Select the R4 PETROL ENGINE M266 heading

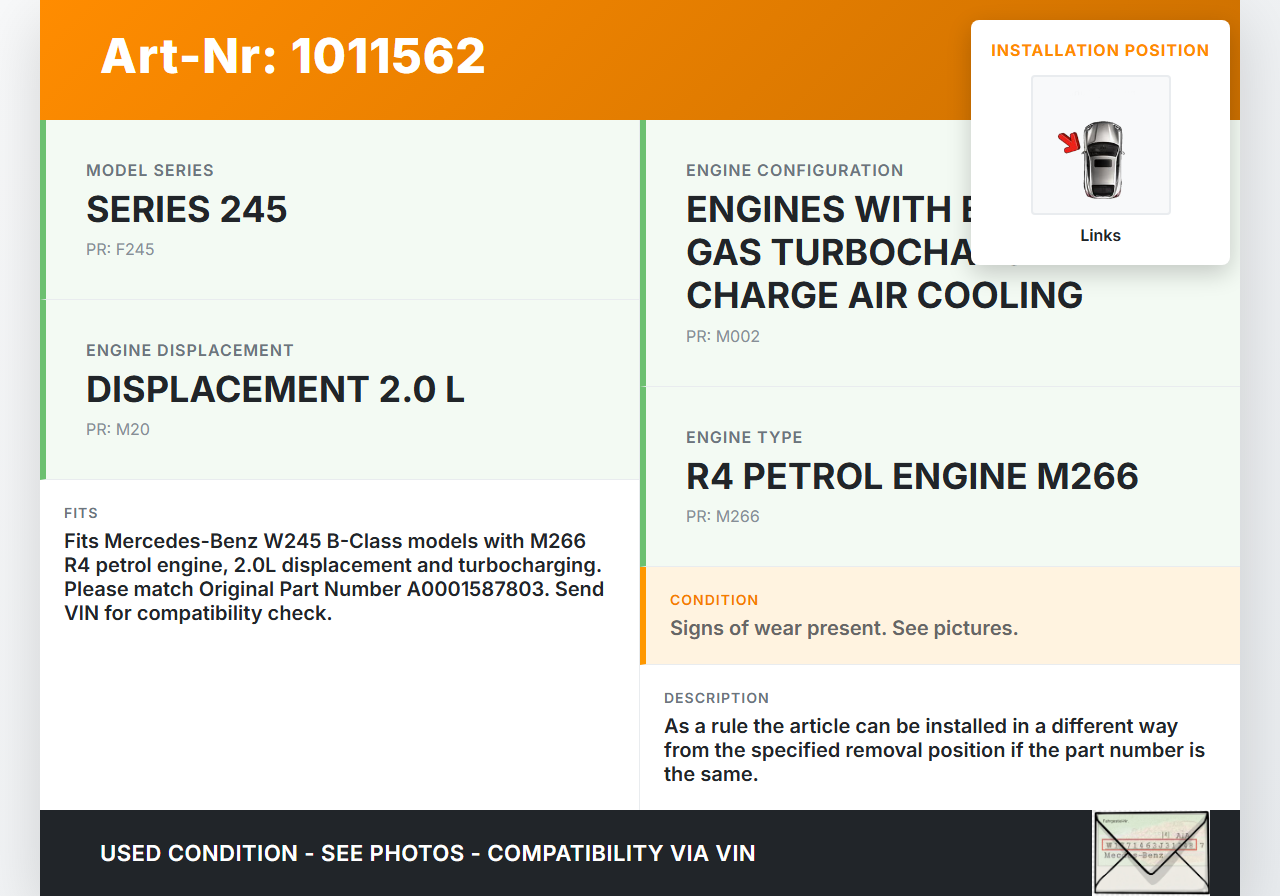[912, 476]
